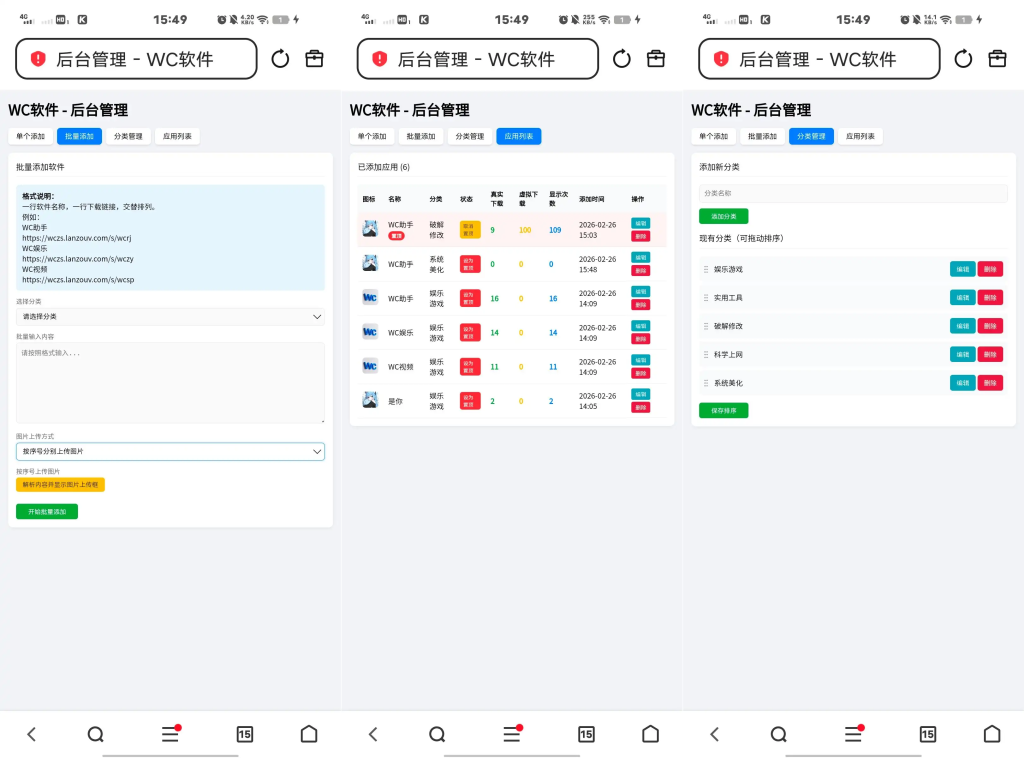Open the 请选择分类 category dropdown

click(170, 318)
